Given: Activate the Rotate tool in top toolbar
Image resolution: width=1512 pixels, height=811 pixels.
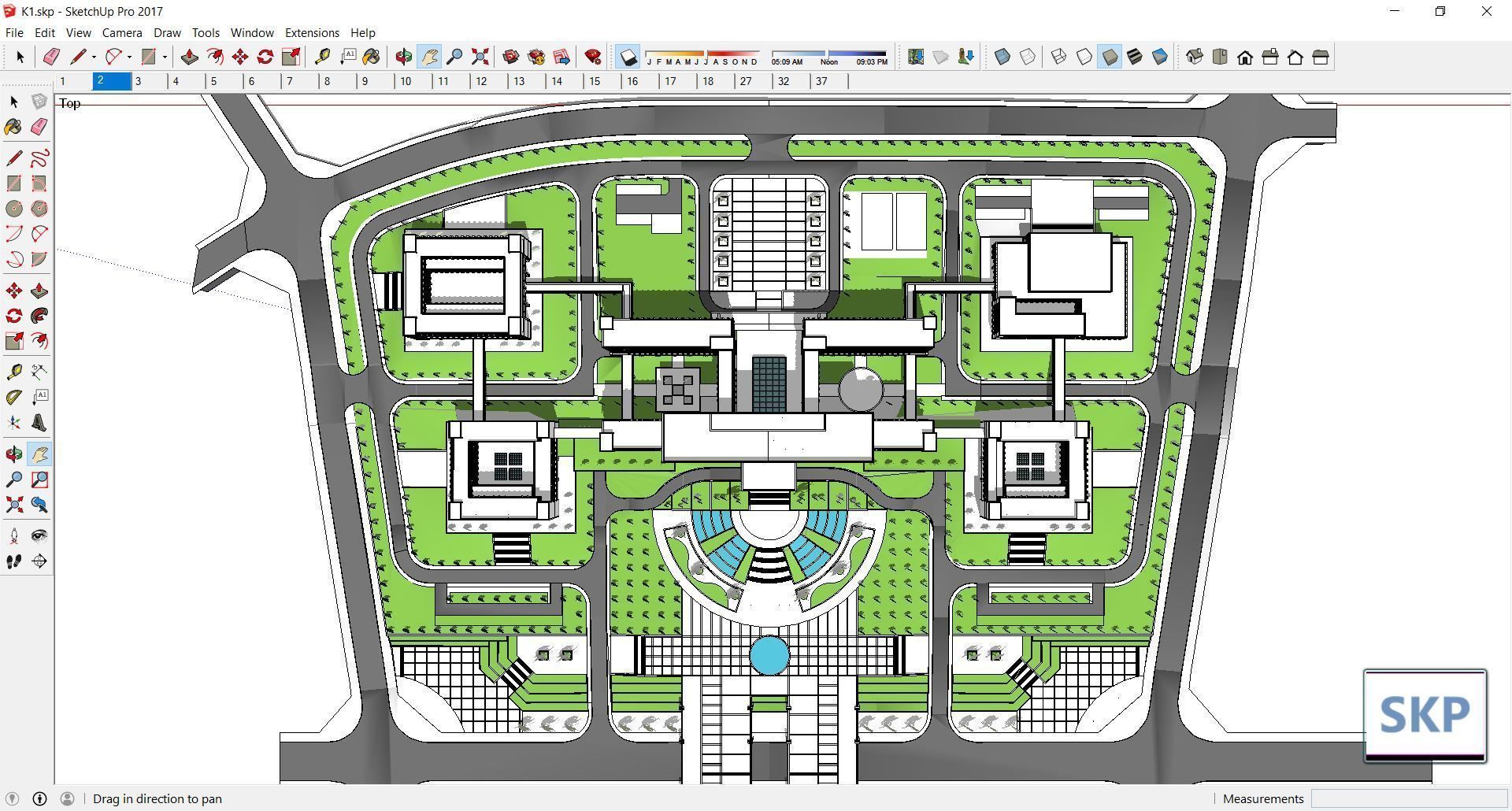Looking at the screenshot, I should [x=265, y=57].
